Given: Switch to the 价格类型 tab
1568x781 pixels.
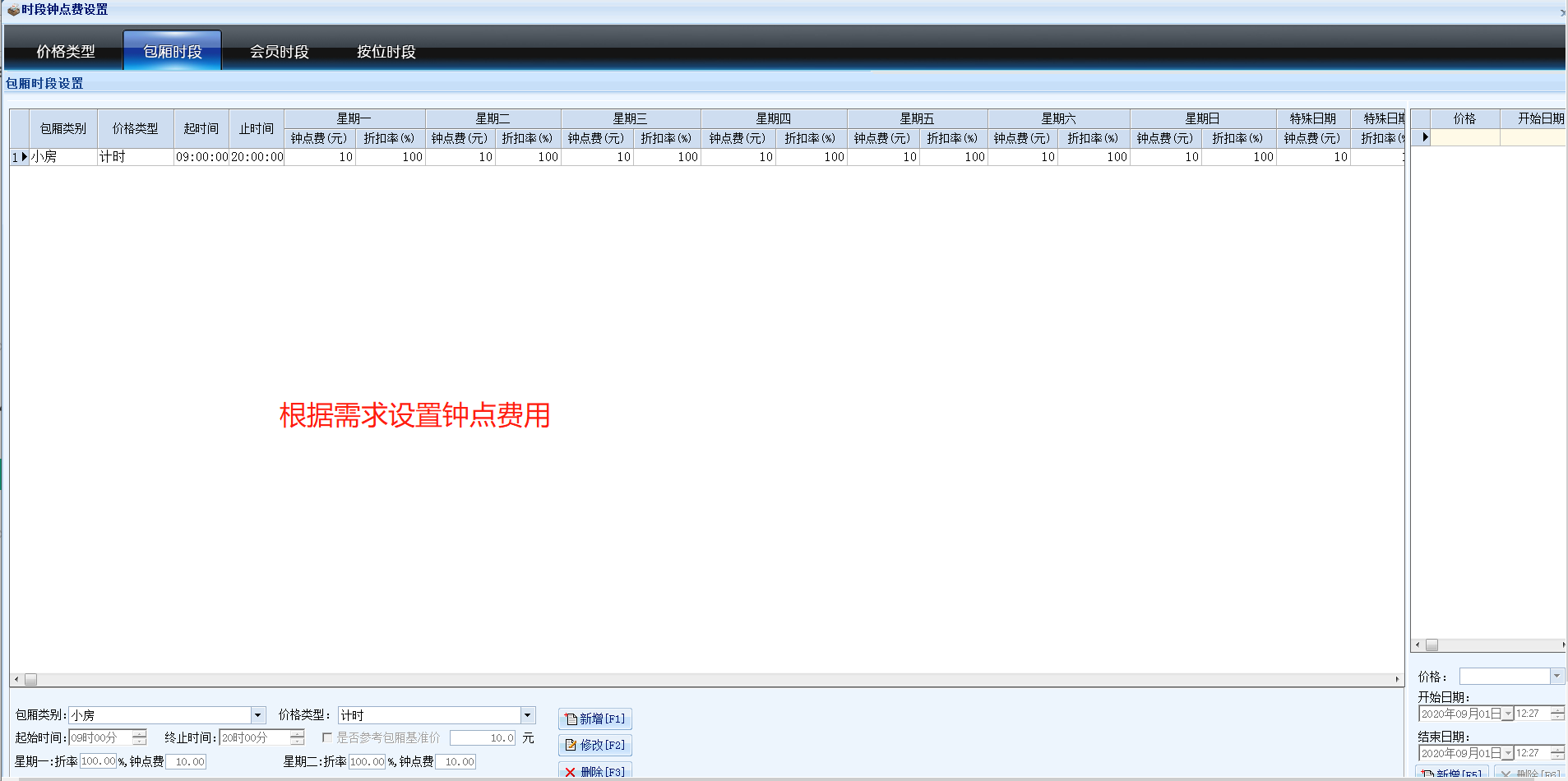Looking at the screenshot, I should click(x=66, y=51).
